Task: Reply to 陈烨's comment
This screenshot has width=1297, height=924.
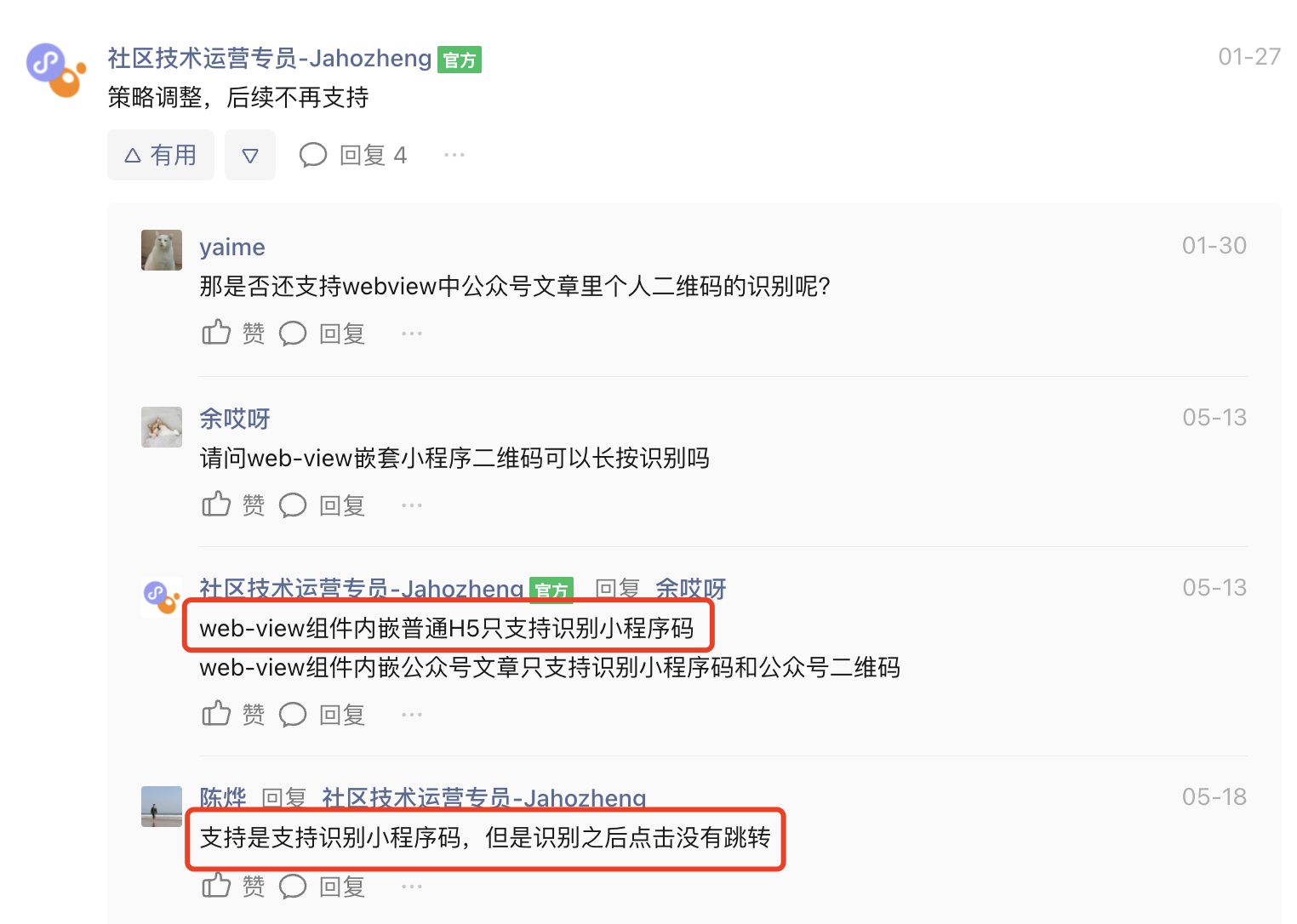Action: coord(323,887)
